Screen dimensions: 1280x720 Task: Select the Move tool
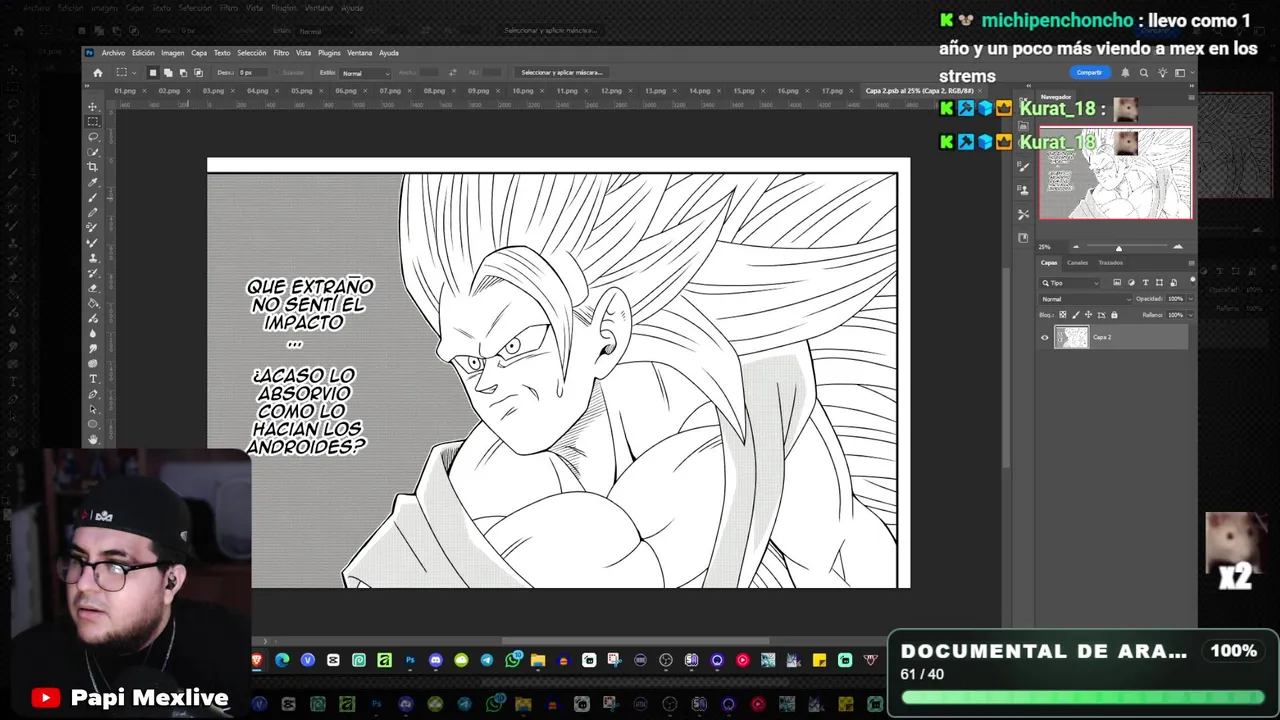(x=93, y=107)
